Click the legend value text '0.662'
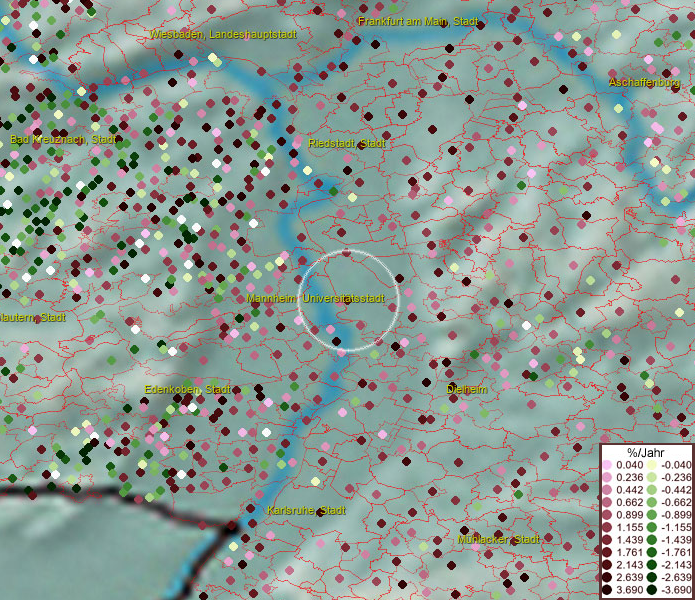 click(629, 503)
